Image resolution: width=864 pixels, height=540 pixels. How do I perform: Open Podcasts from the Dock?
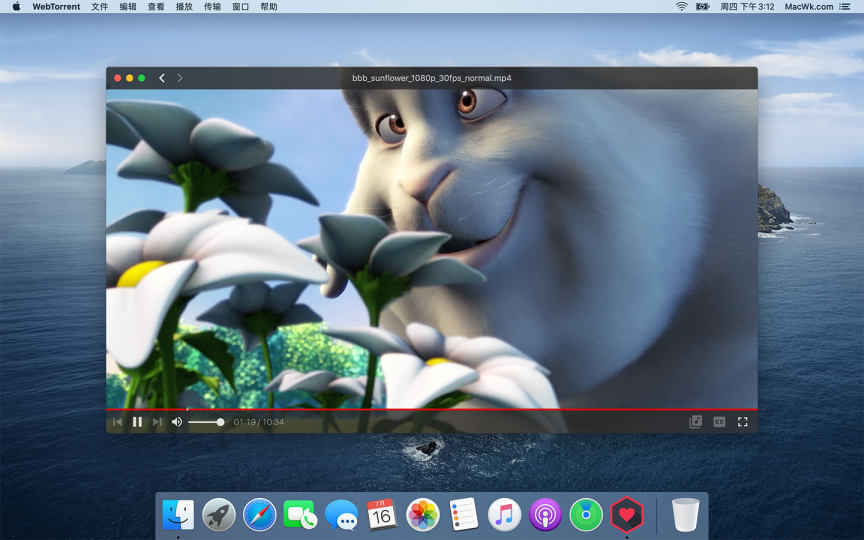point(545,515)
